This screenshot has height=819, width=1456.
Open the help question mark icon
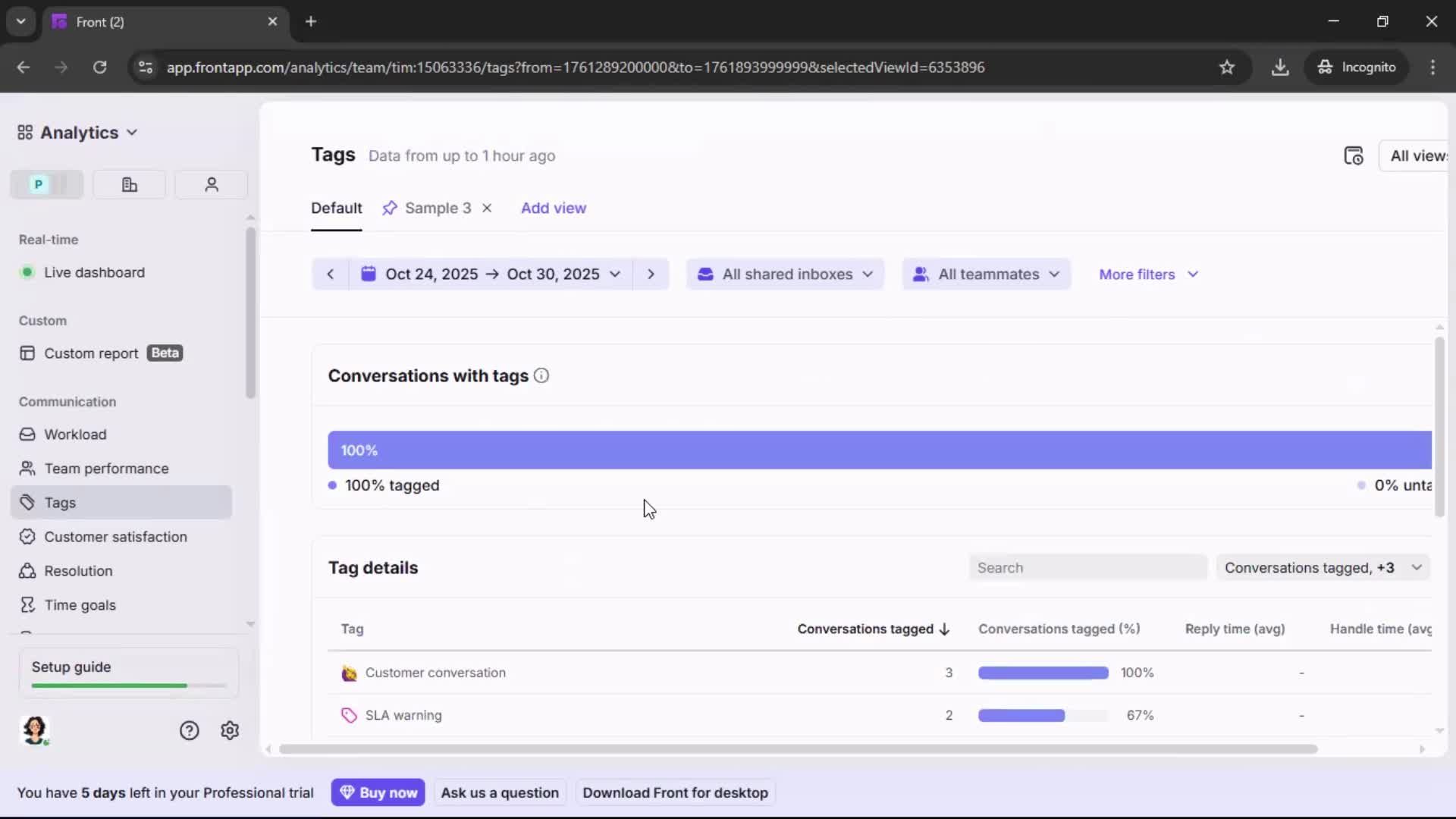[188, 730]
